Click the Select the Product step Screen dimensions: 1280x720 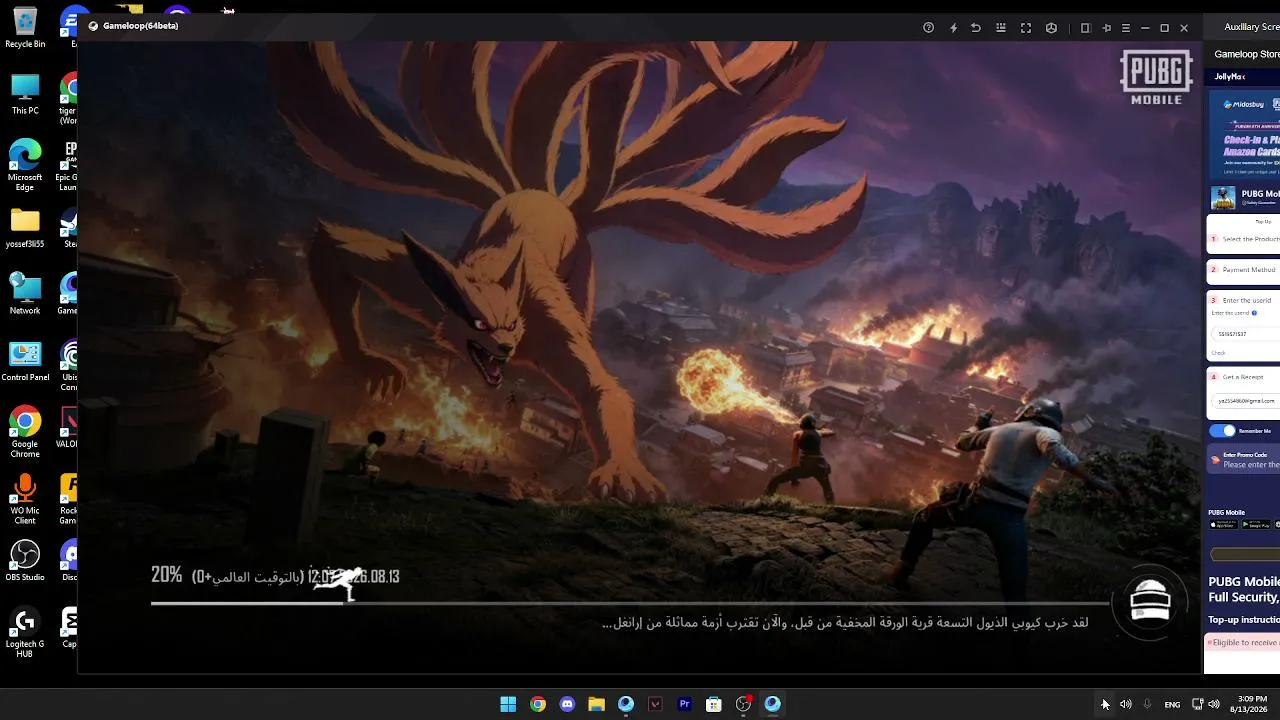tap(1245, 239)
